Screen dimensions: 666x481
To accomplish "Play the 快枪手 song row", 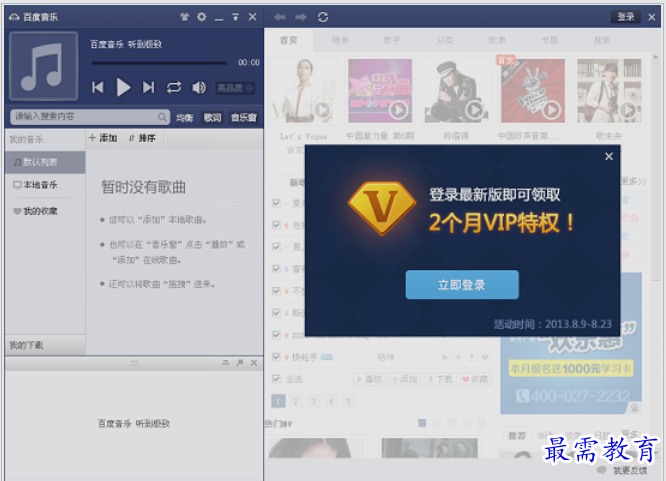I will click(445, 357).
